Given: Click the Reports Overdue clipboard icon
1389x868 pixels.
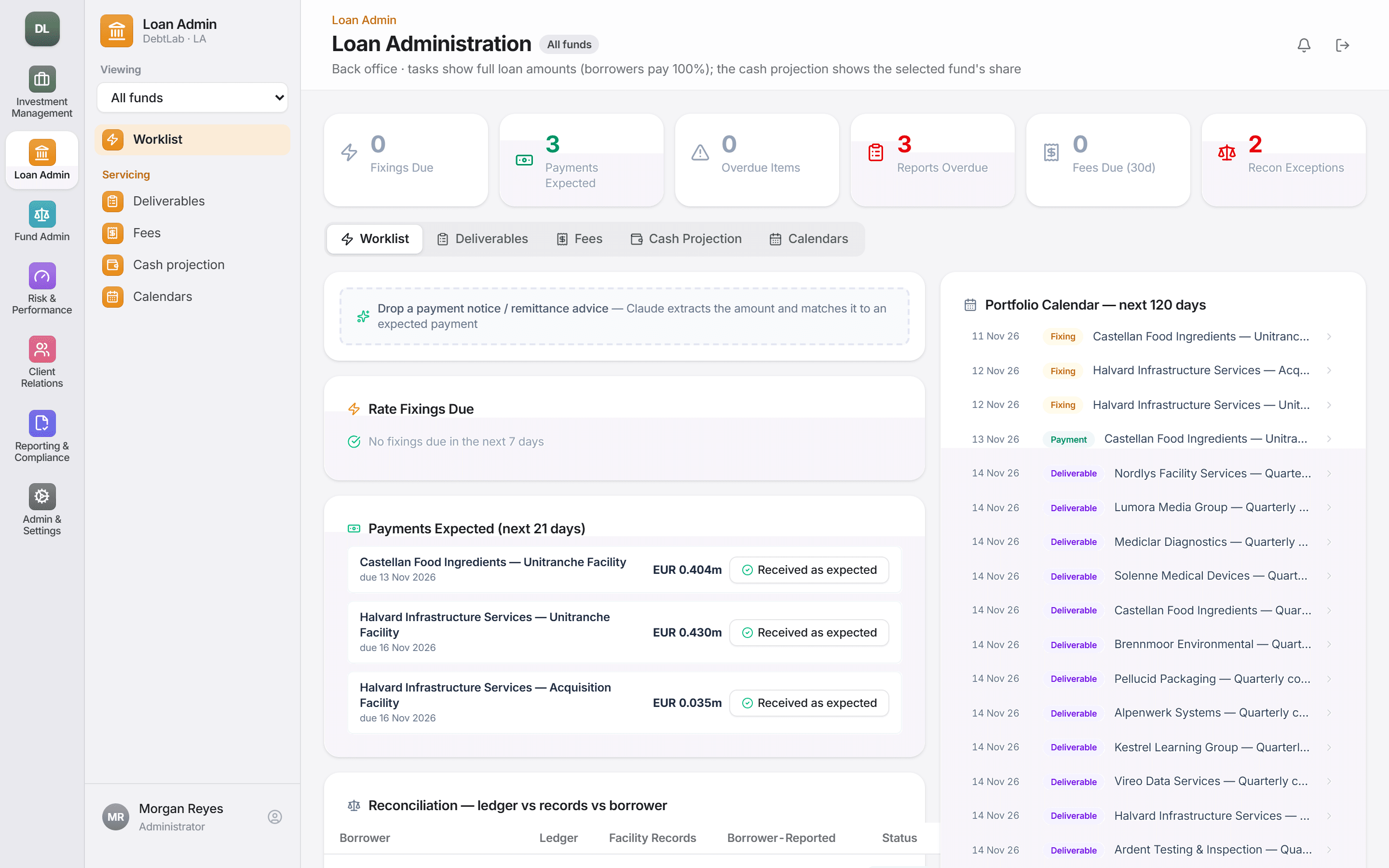Looking at the screenshot, I should (876, 153).
